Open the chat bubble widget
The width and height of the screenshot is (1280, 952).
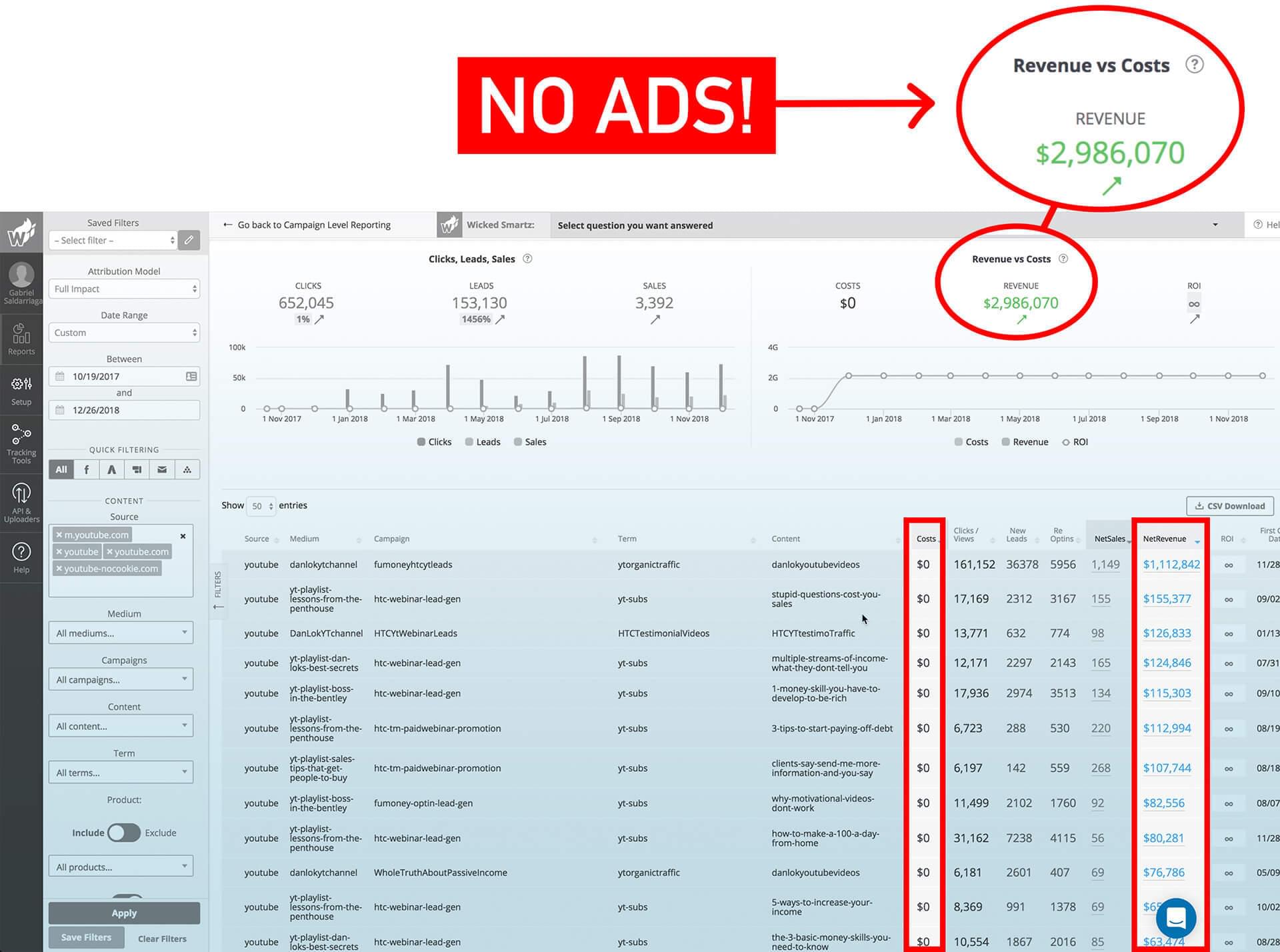point(1175,918)
